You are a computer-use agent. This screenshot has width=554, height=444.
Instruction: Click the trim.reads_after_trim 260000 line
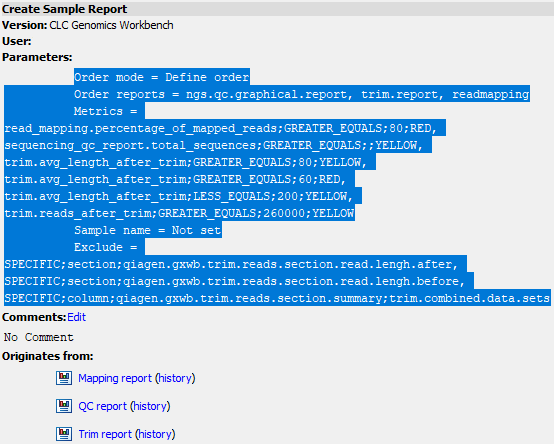pyautogui.click(x=179, y=213)
